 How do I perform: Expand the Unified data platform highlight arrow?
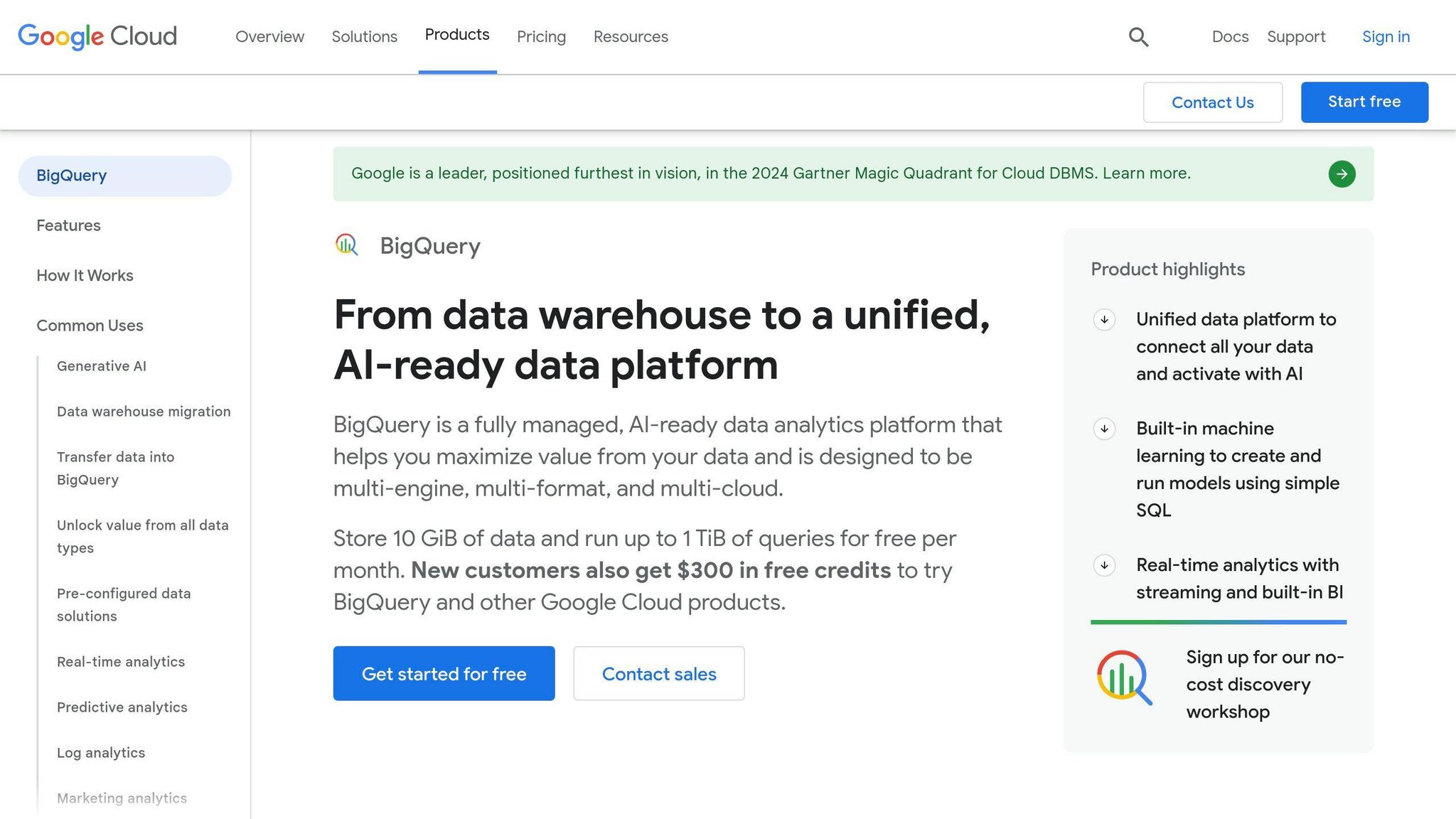(x=1104, y=320)
